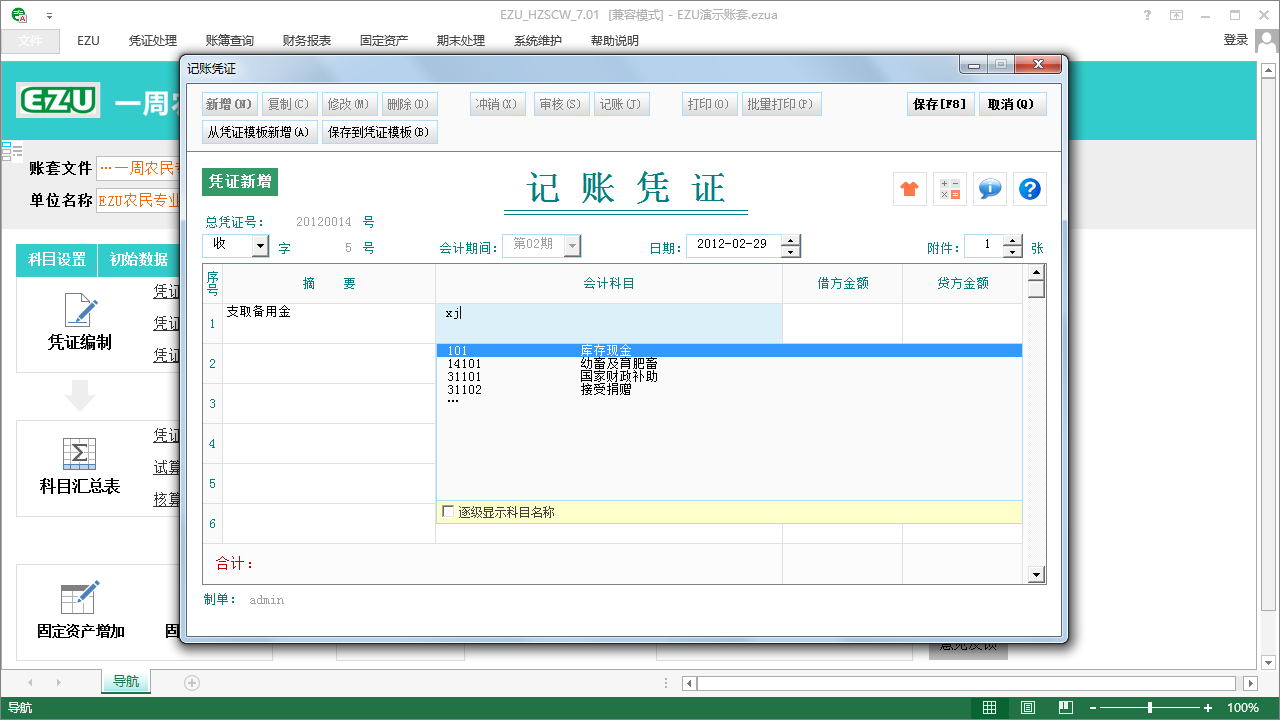1280x720 pixels.
Task: Click the 批量打印(P) button
Action: click(x=782, y=104)
